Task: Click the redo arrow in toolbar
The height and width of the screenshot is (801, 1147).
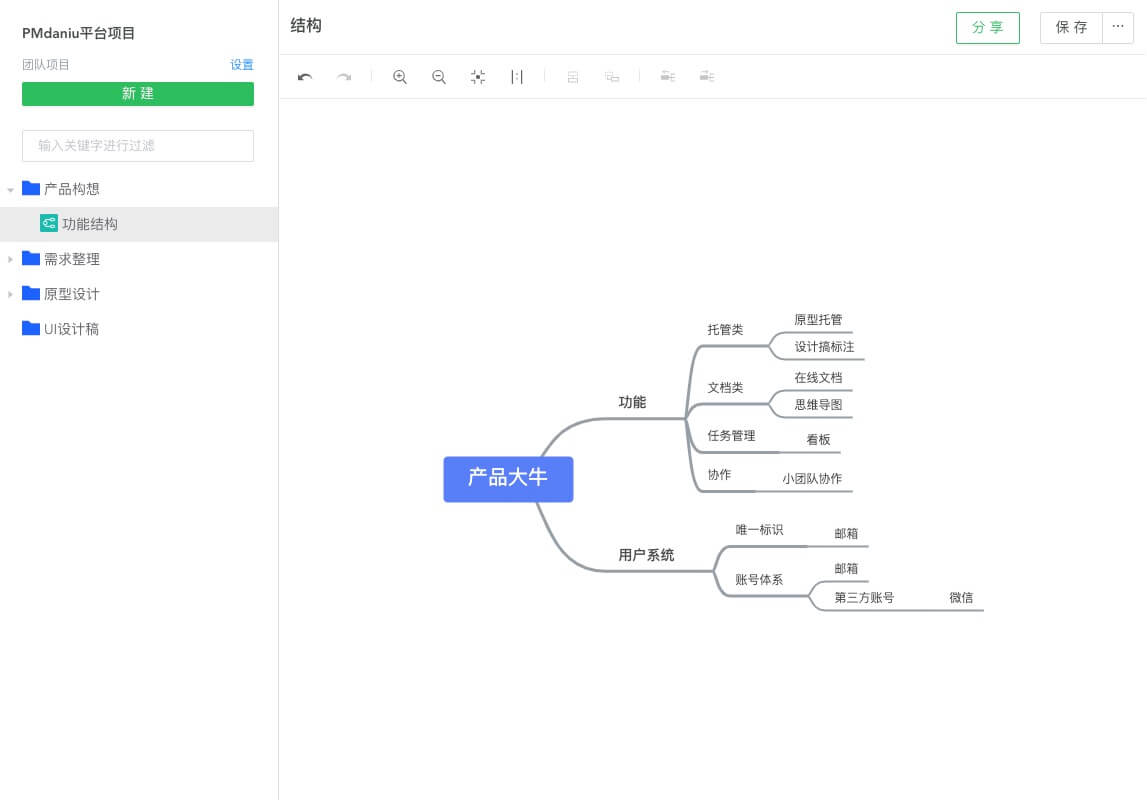Action: coord(344,77)
